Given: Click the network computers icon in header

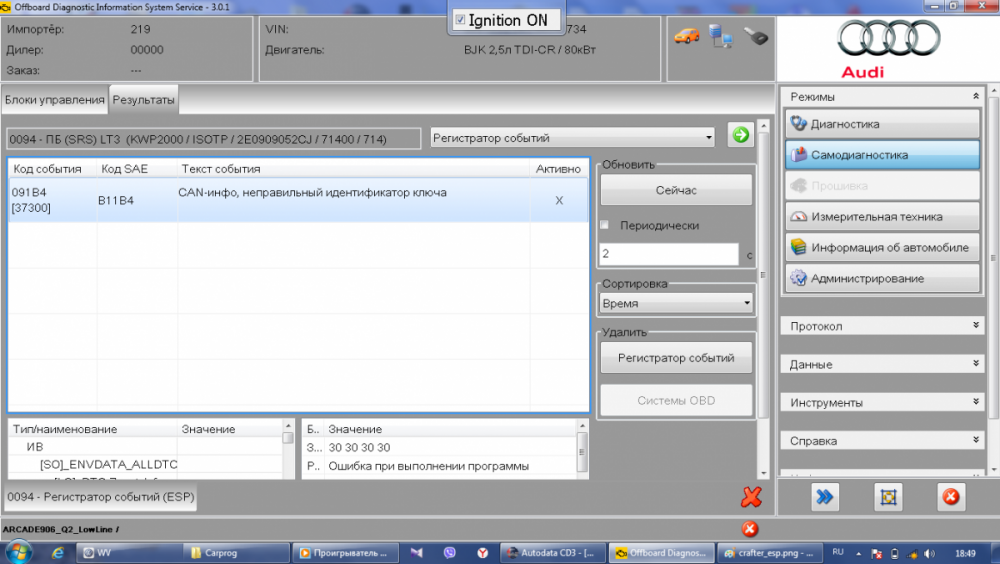Looking at the screenshot, I should tap(721, 36).
